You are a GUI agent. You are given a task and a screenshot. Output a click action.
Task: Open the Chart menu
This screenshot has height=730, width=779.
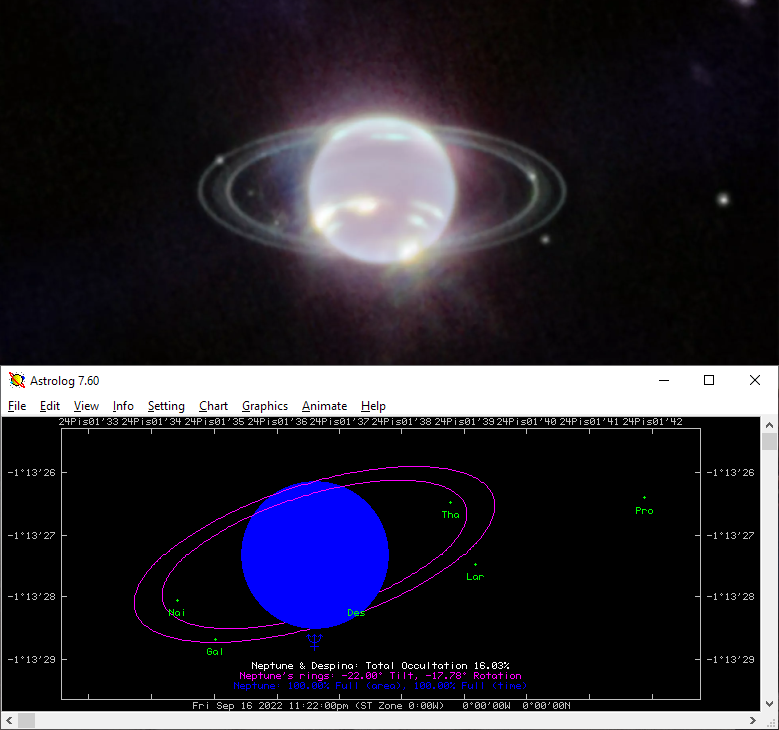(213, 406)
